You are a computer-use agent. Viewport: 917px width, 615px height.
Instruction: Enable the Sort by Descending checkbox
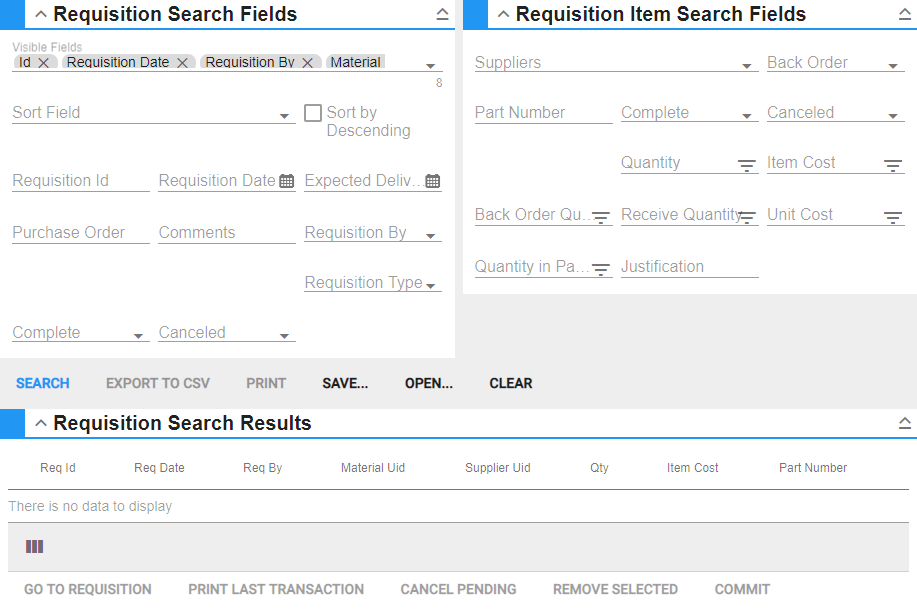pos(313,113)
